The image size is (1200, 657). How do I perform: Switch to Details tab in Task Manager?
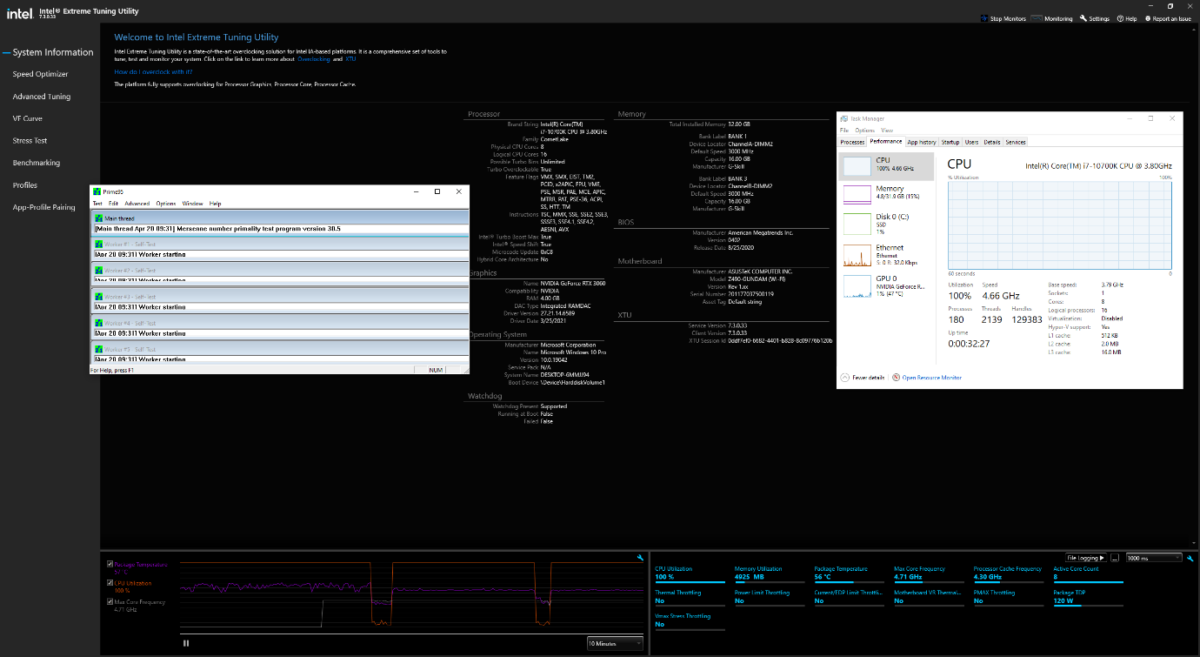click(992, 142)
